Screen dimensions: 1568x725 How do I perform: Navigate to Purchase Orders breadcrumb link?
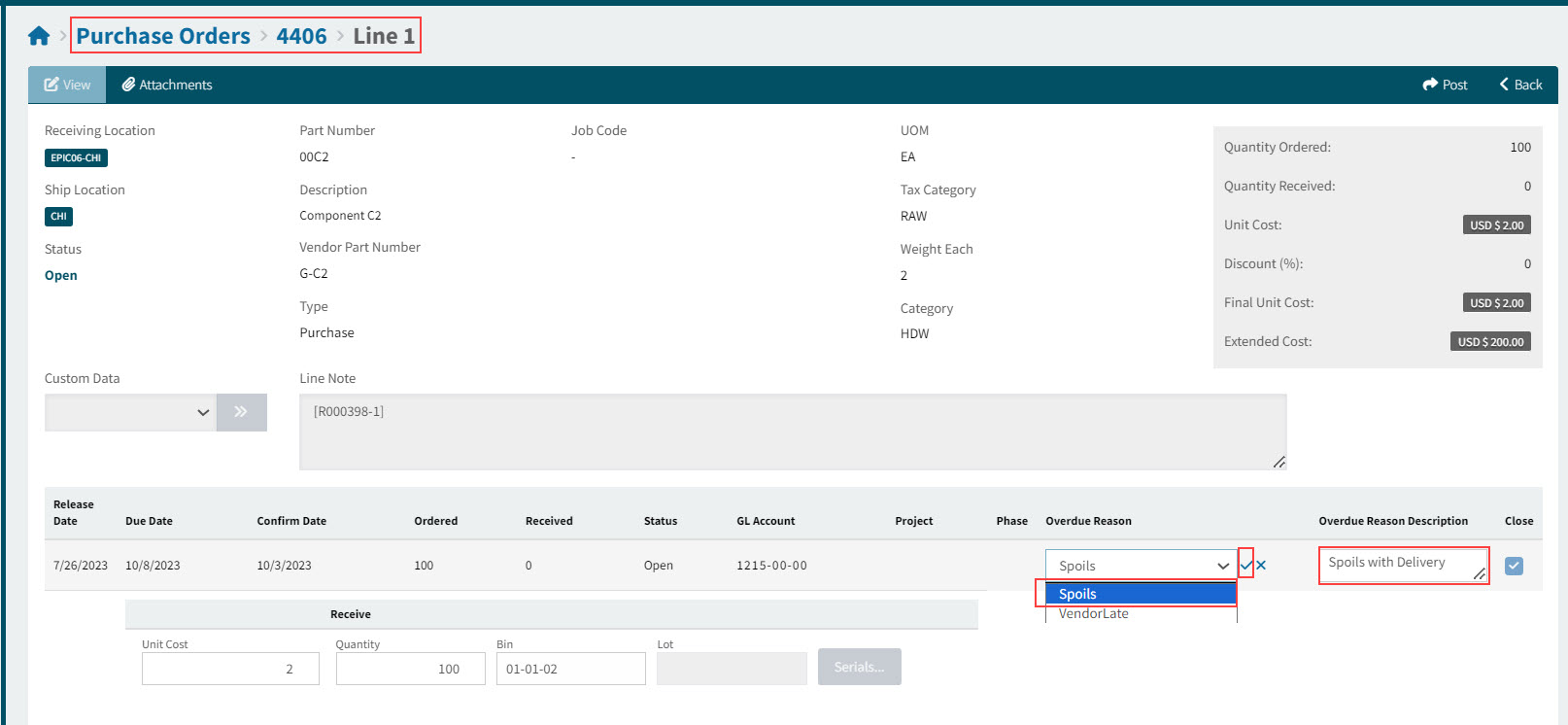(x=163, y=36)
